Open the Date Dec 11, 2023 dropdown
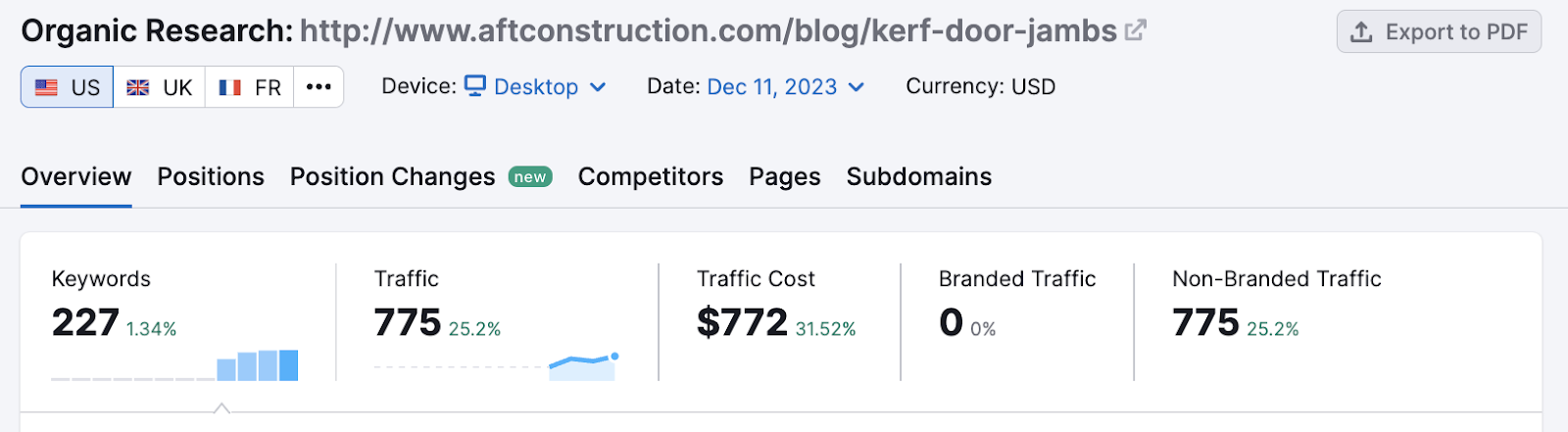 785,87
